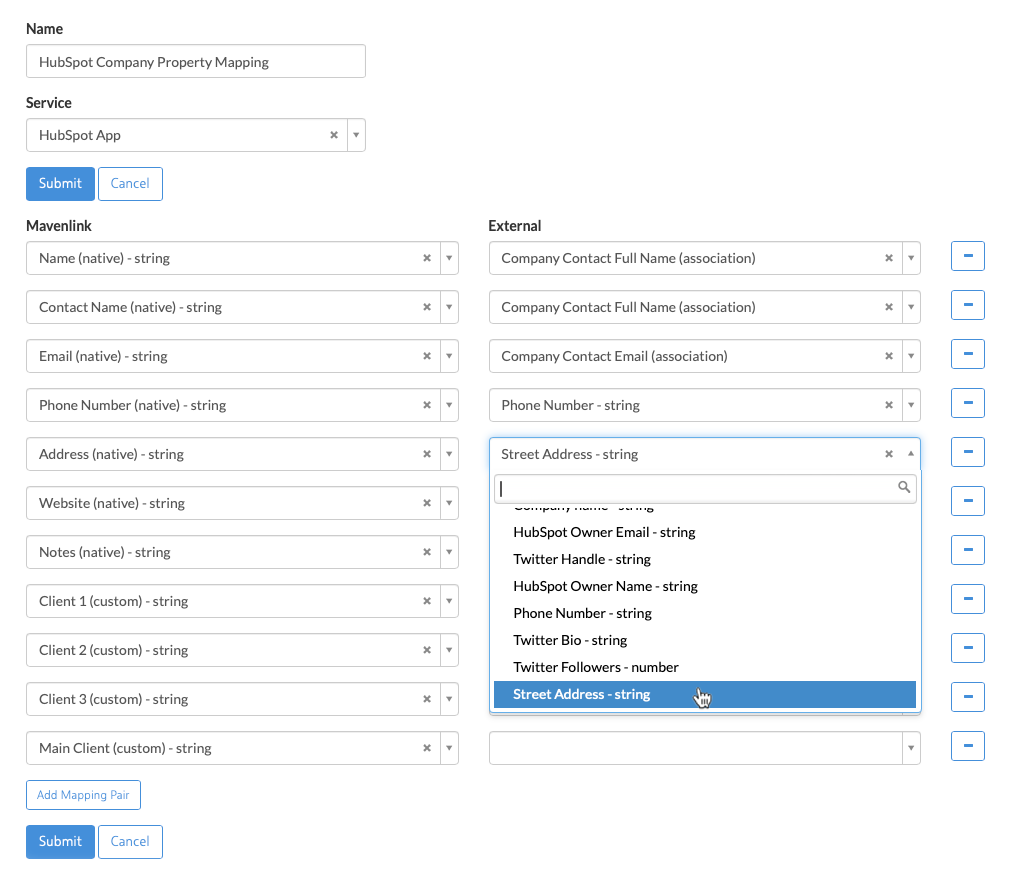This screenshot has width=1020, height=887.
Task: Clear the Name (native) Mavenlink field
Action: [427, 258]
